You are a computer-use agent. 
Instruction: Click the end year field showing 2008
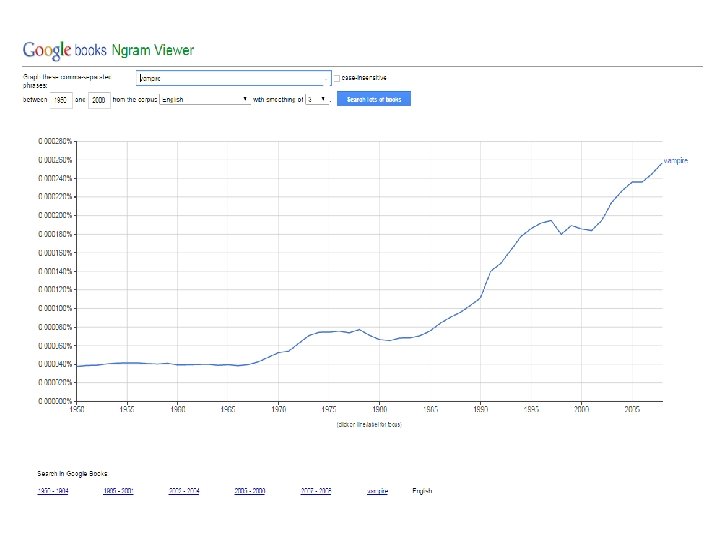[x=98, y=99]
